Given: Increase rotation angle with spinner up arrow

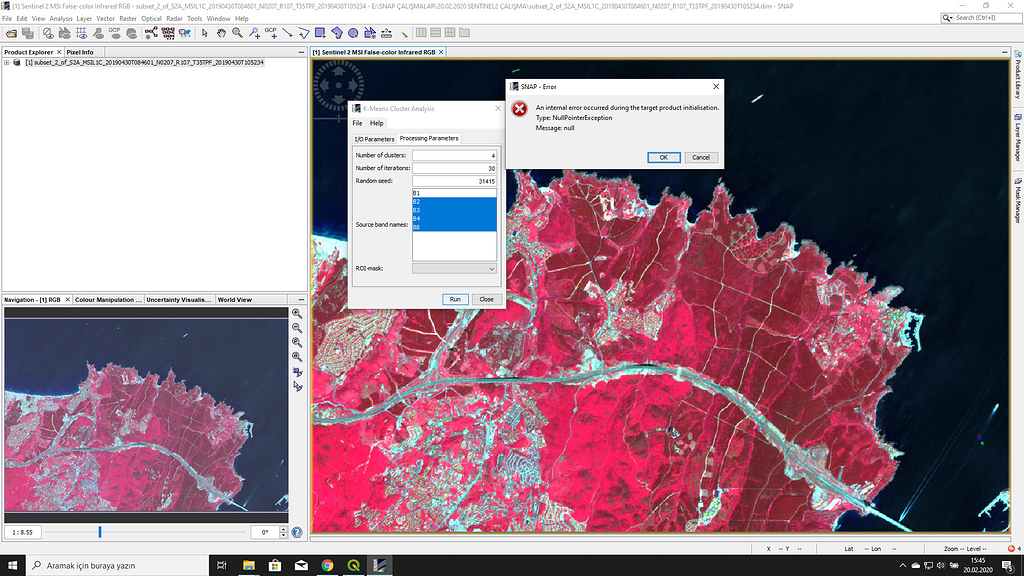Looking at the screenshot, I should [284, 529].
